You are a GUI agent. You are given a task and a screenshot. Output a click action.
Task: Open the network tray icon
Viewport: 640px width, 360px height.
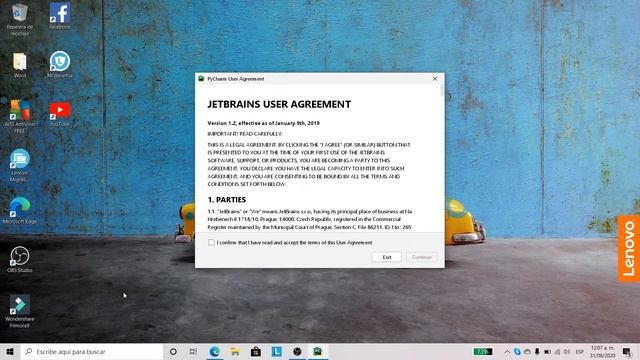point(558,351)
